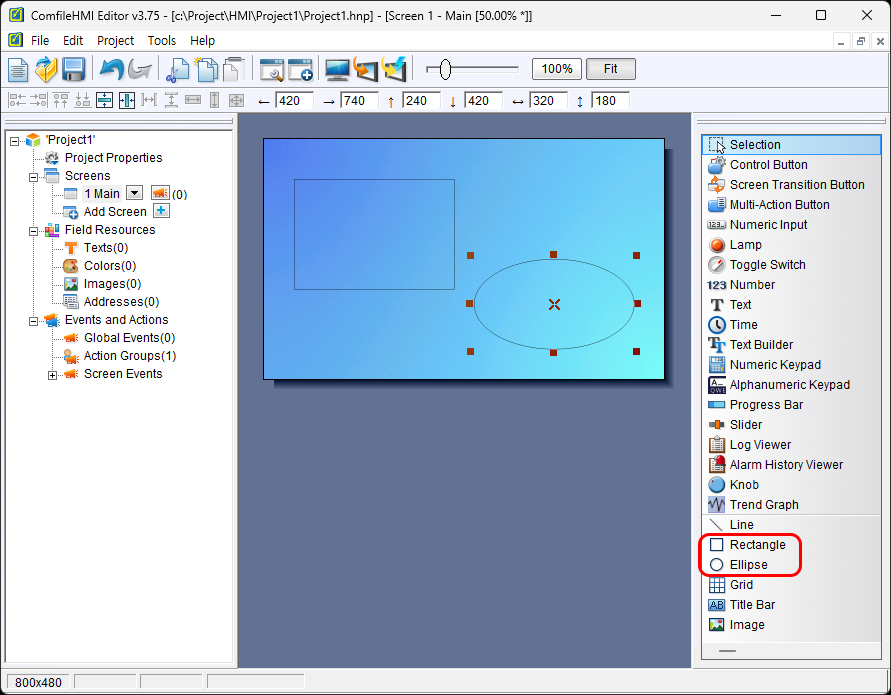Click the zoom slider handle

pyautogui.click(x=445, y=69)
